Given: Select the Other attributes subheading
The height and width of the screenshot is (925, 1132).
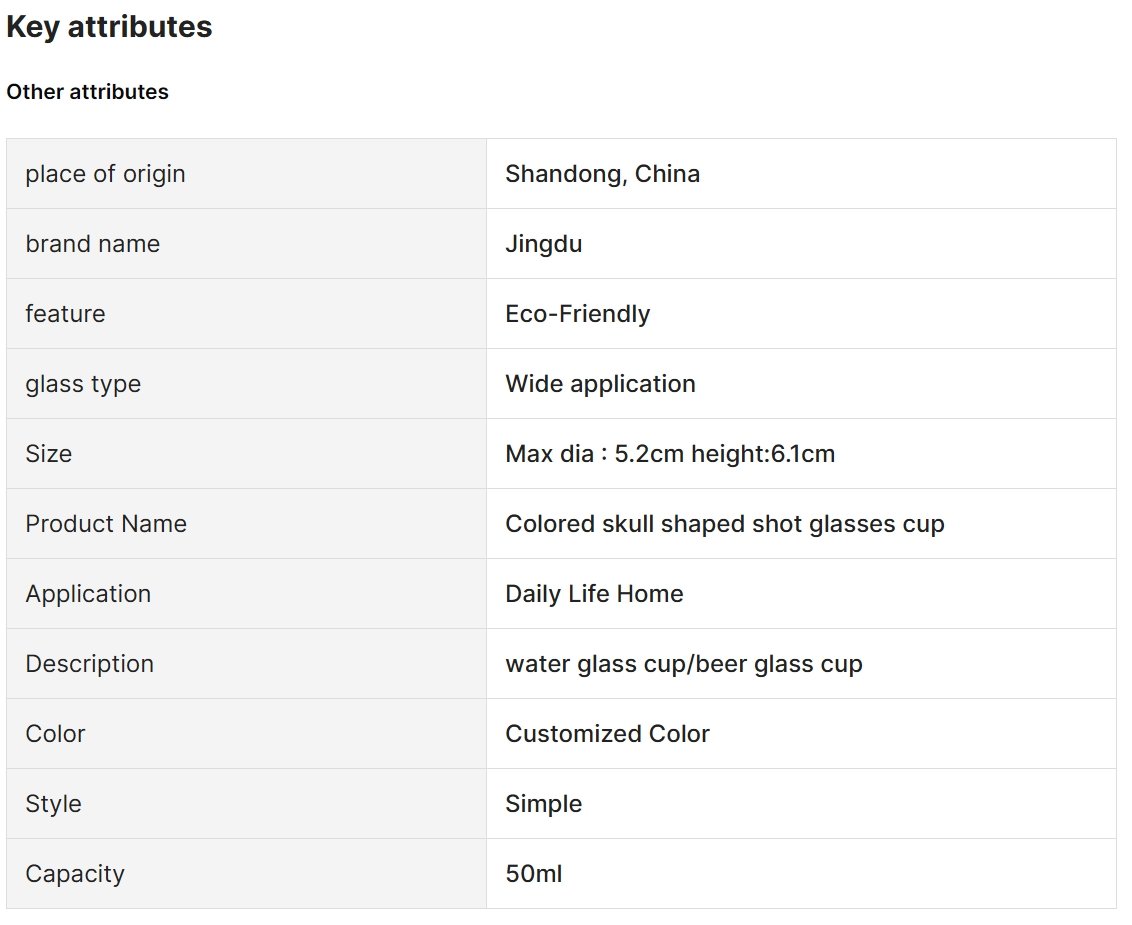Looking at the screenshot, I should click(87, 92).
